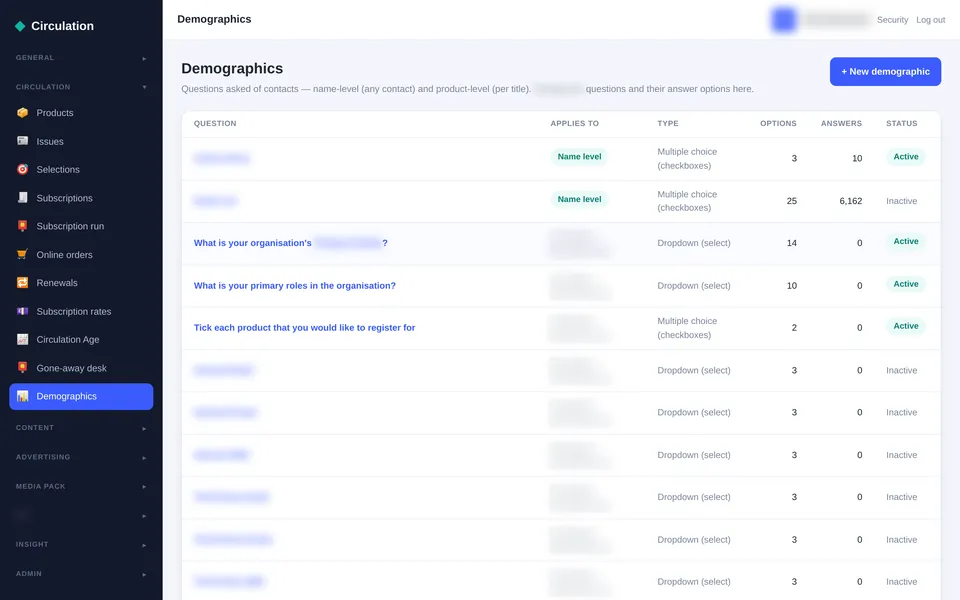Image resolution: width=960 pixels, height=600 pixels.
Task: Click the Renewals repeat arrows icon
Action: click(23, 282)
